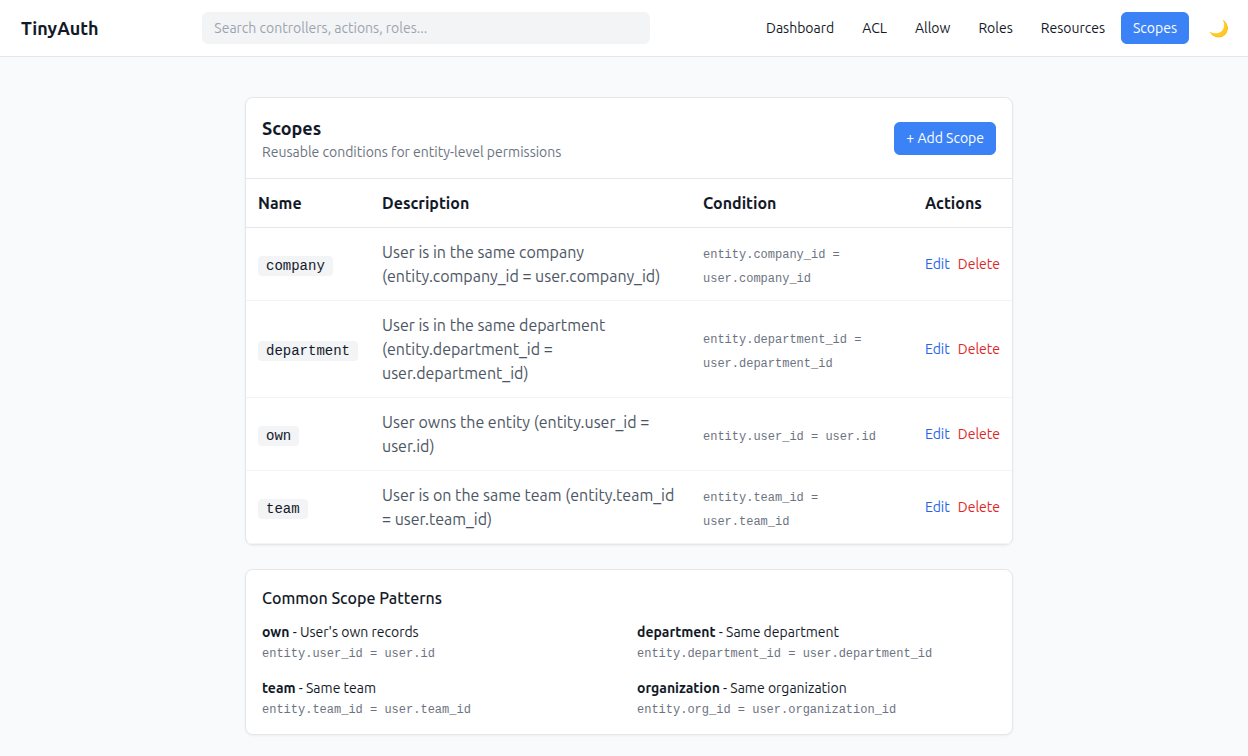Delete the department scope

pos(978,349)
